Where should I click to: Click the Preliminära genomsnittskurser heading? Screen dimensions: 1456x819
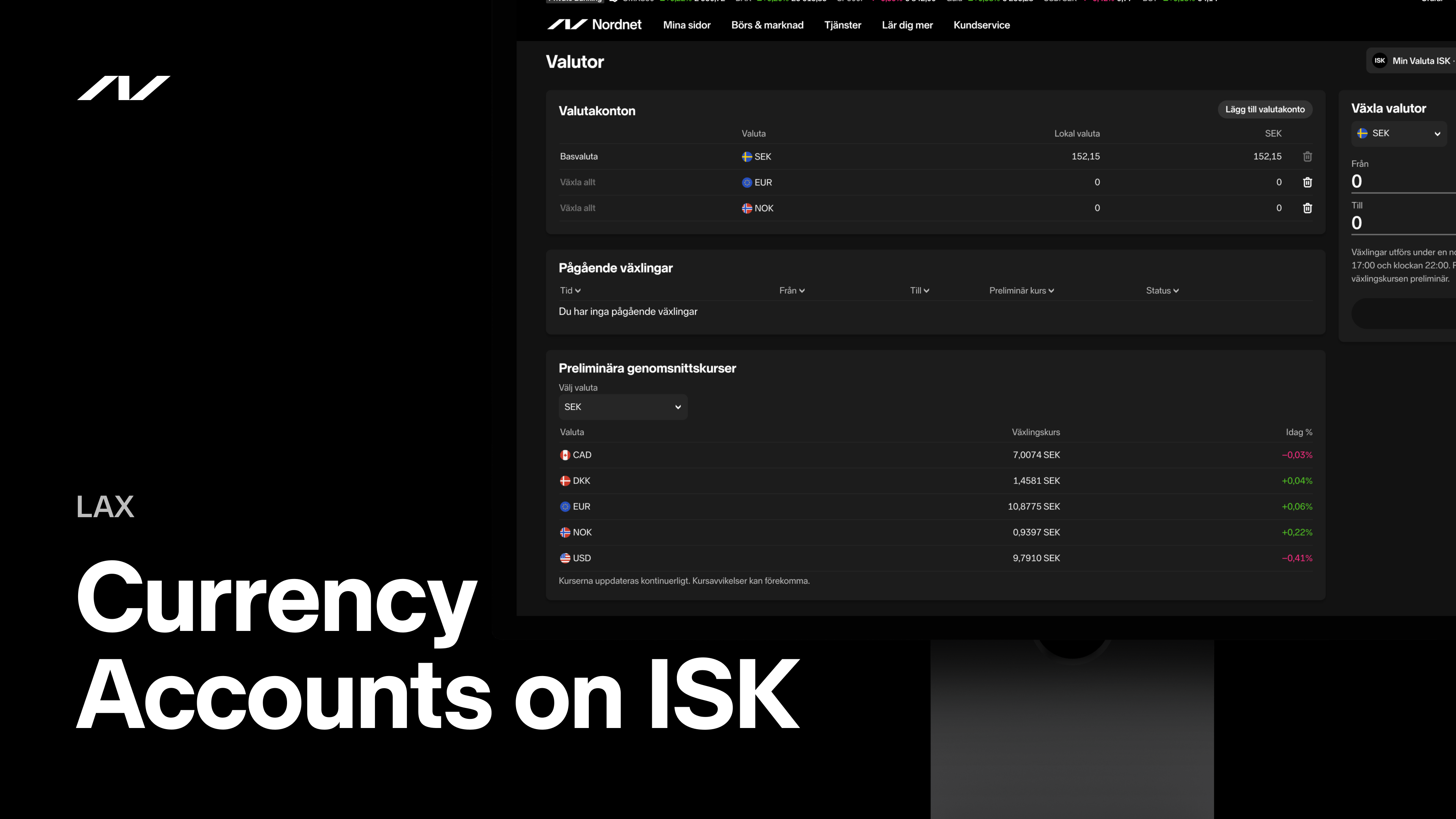647,369
